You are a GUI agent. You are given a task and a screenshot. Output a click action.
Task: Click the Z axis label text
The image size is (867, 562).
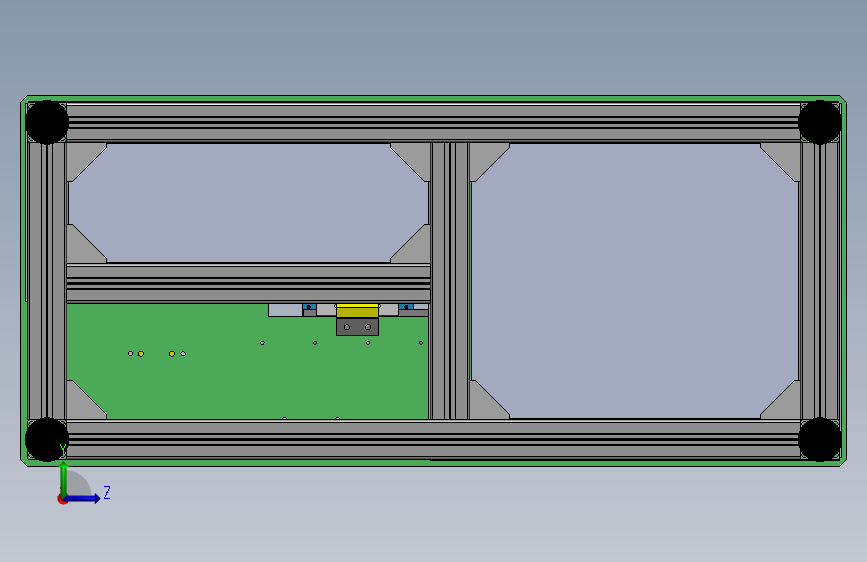(107, 493)
